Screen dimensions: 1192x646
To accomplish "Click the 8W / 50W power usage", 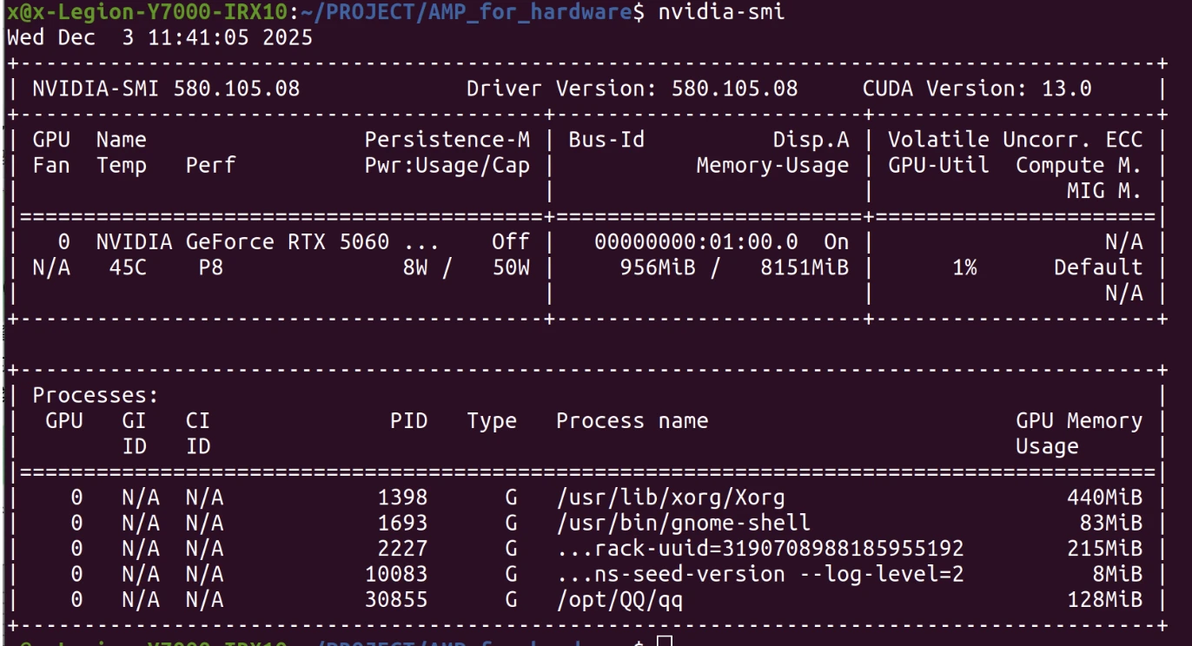I will pos(466,268).
